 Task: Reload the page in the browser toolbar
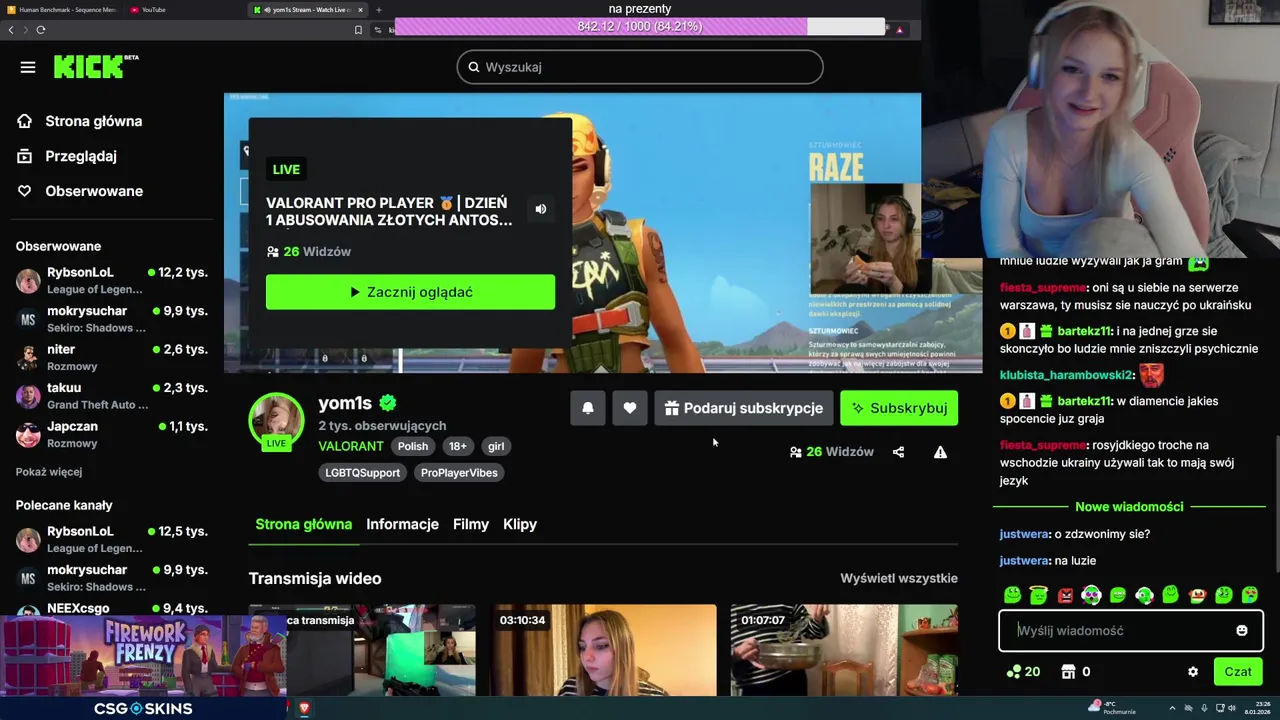click(x=41, y=30)
